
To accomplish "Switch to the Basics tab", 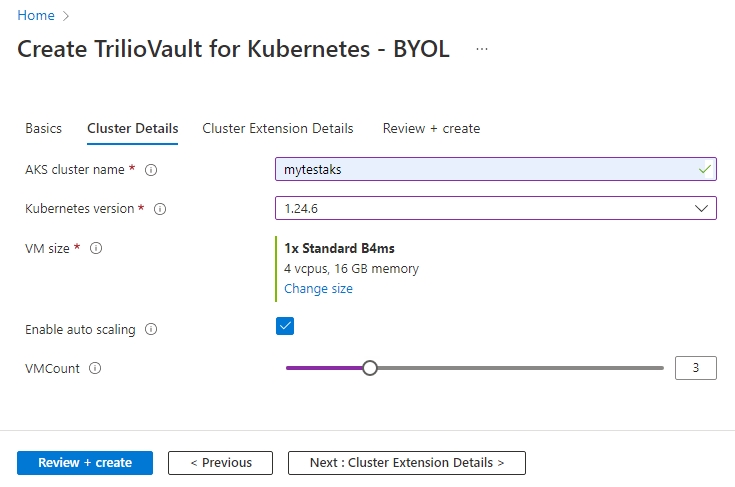I will (43, 128).
